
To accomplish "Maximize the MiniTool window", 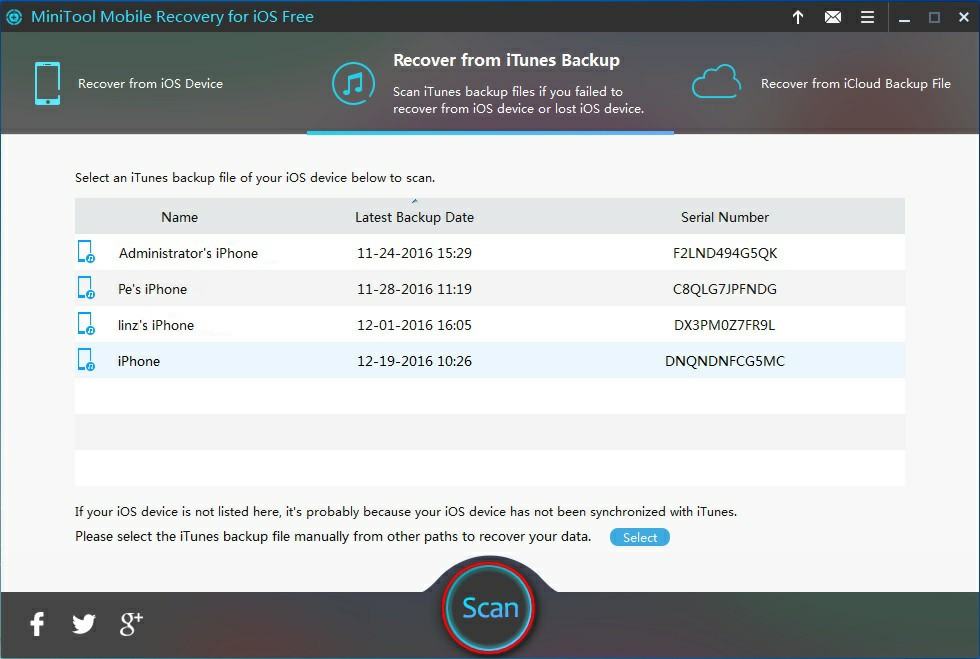I will coord(934,18).
